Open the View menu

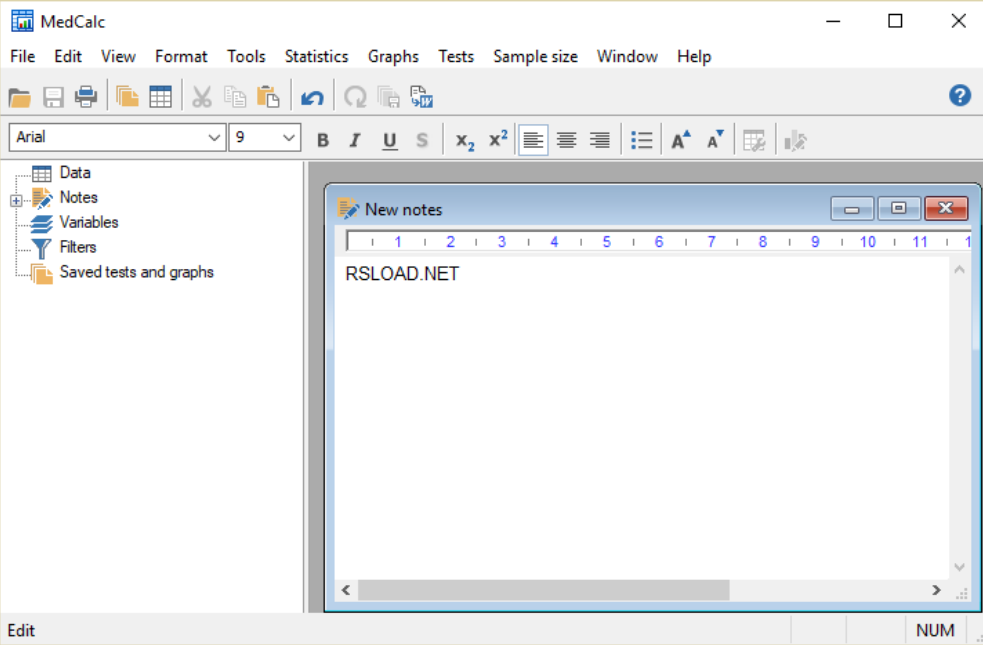[x=118, y=56]
